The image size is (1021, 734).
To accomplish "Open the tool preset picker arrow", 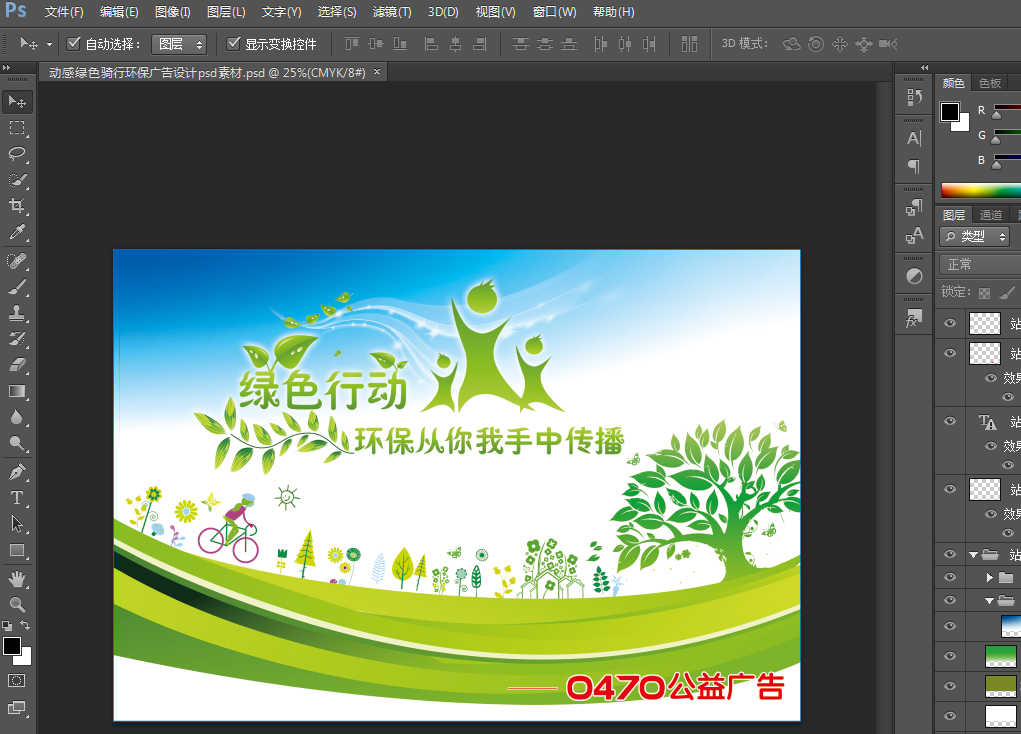I will click(x=49, y=44).
